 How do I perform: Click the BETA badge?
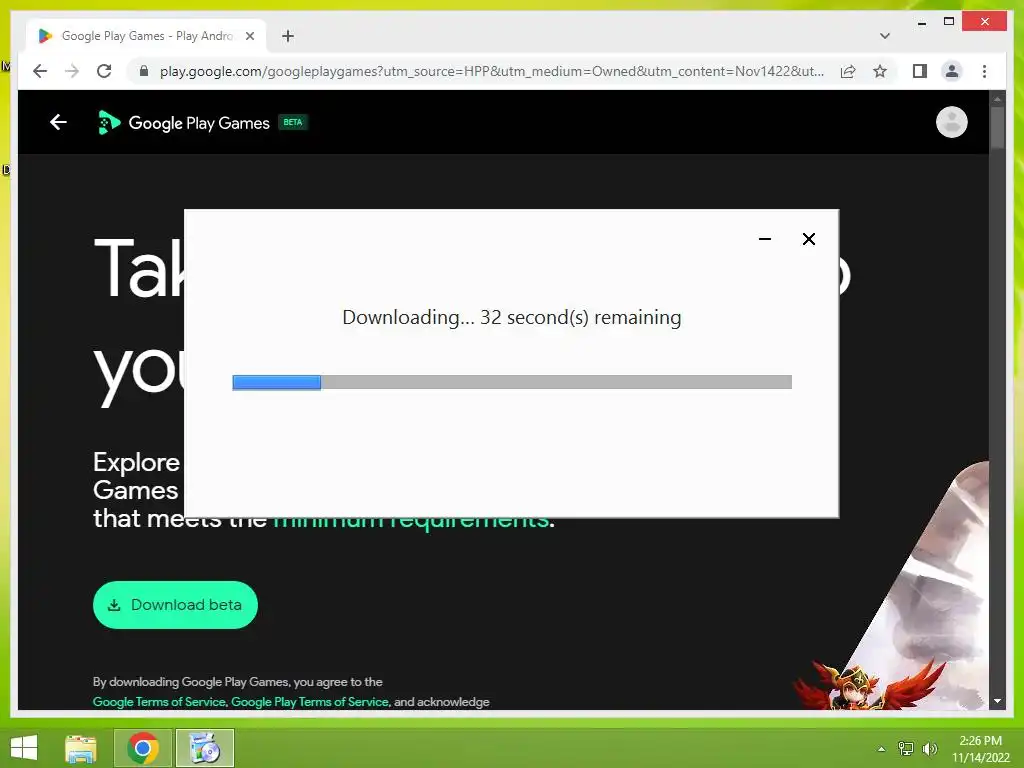click(293, 122)
